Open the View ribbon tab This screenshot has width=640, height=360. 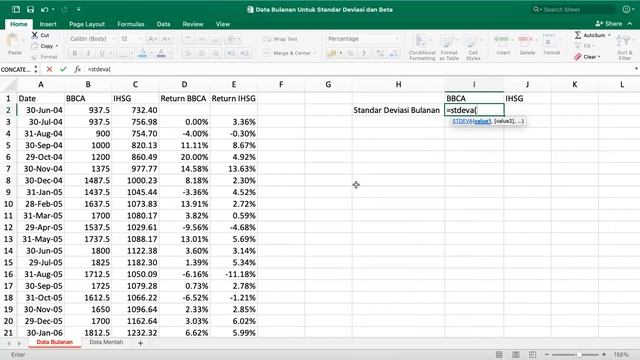point(222,24)
